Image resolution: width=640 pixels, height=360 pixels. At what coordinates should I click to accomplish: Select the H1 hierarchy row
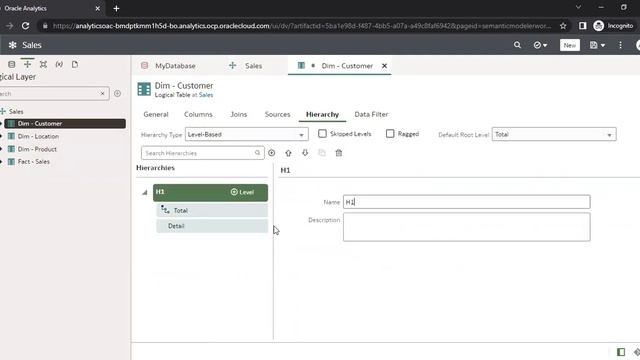210,192
